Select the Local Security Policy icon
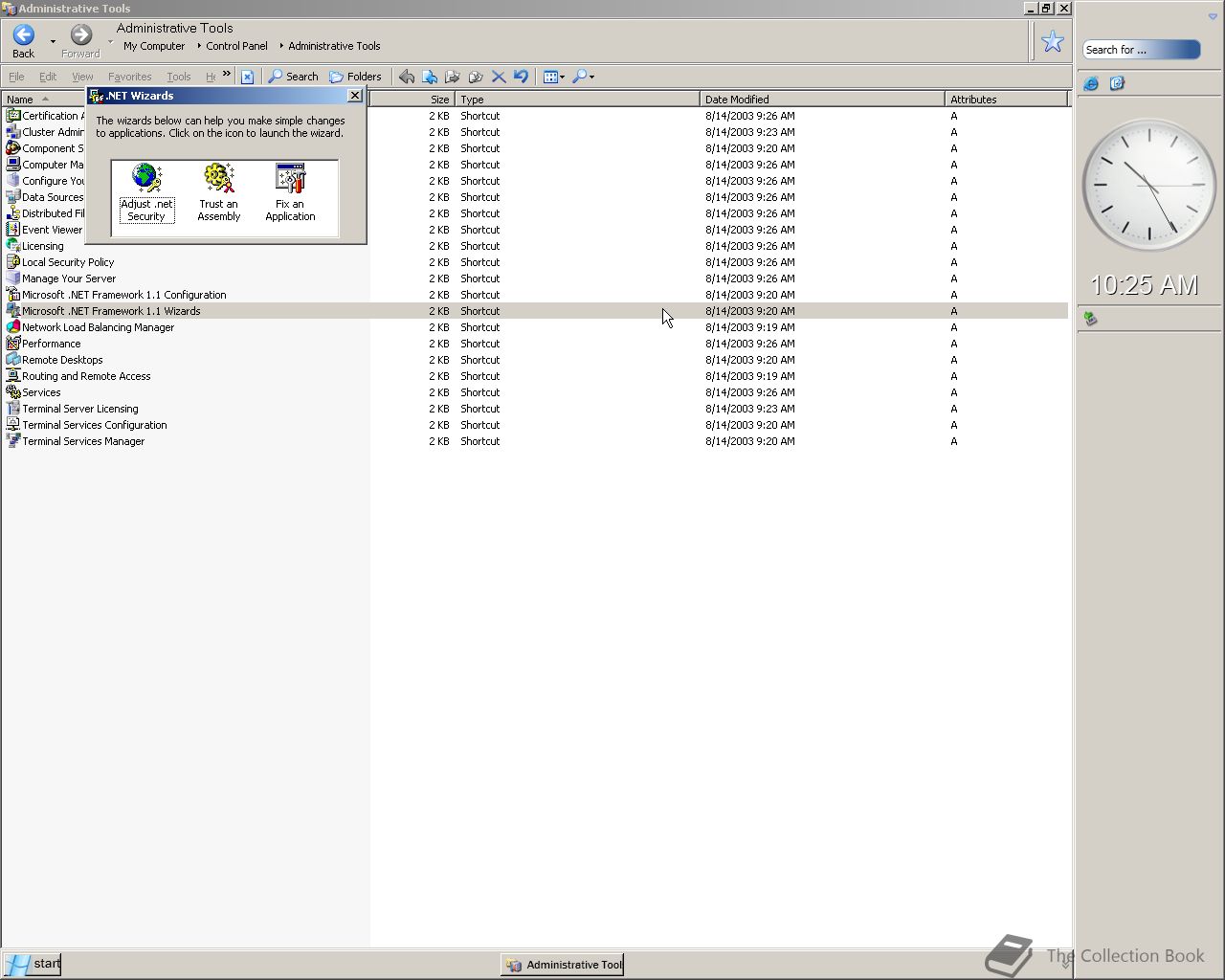 [13, 262]
